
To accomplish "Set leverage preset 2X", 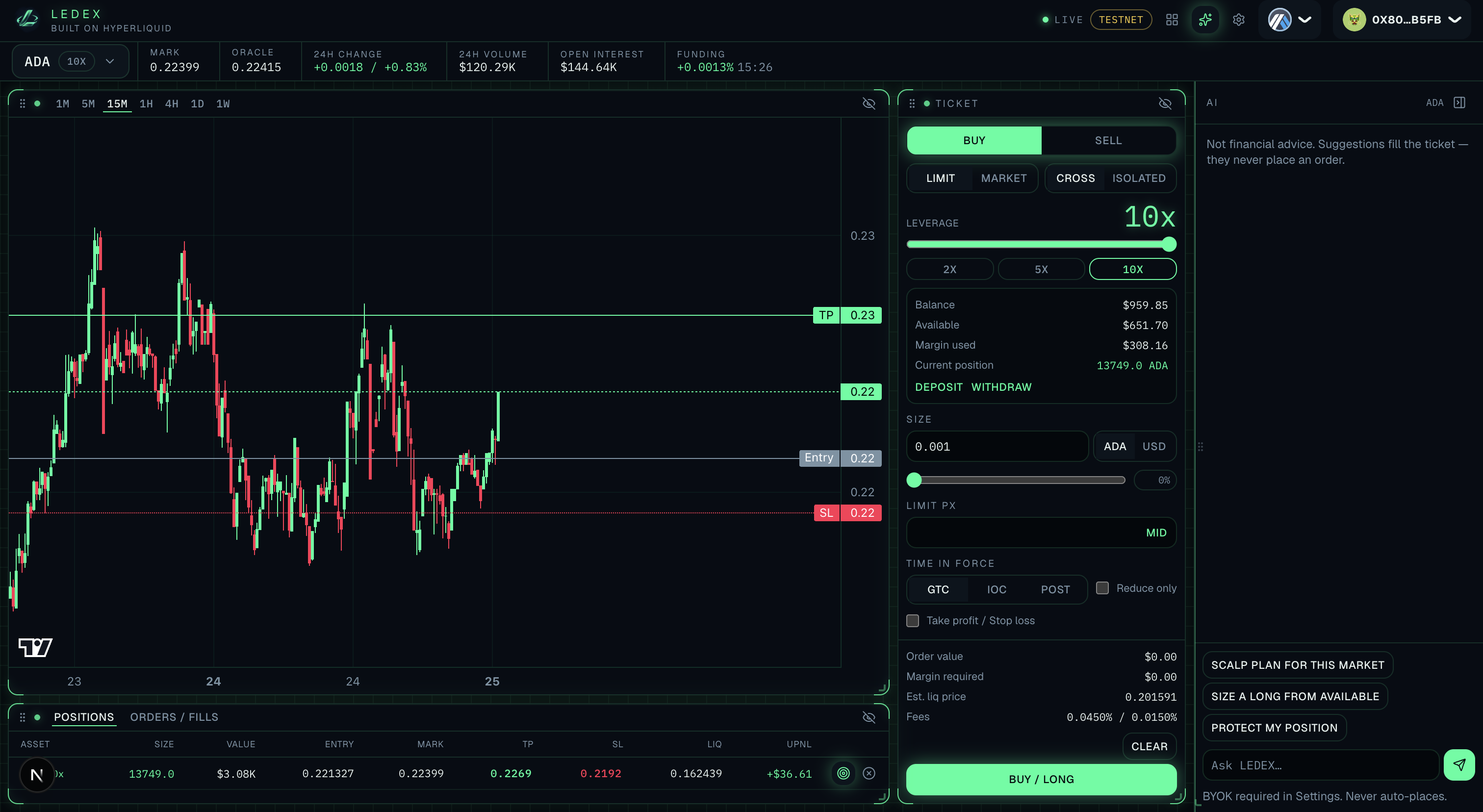I will [950, 269].
